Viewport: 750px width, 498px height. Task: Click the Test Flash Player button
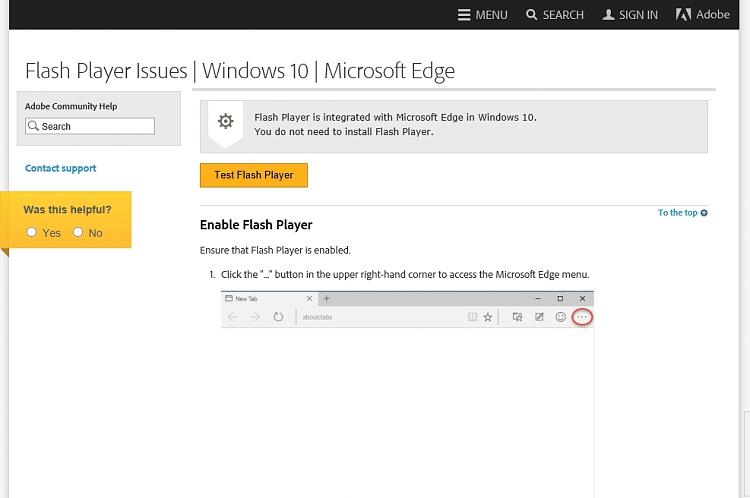tap(254, 175)
